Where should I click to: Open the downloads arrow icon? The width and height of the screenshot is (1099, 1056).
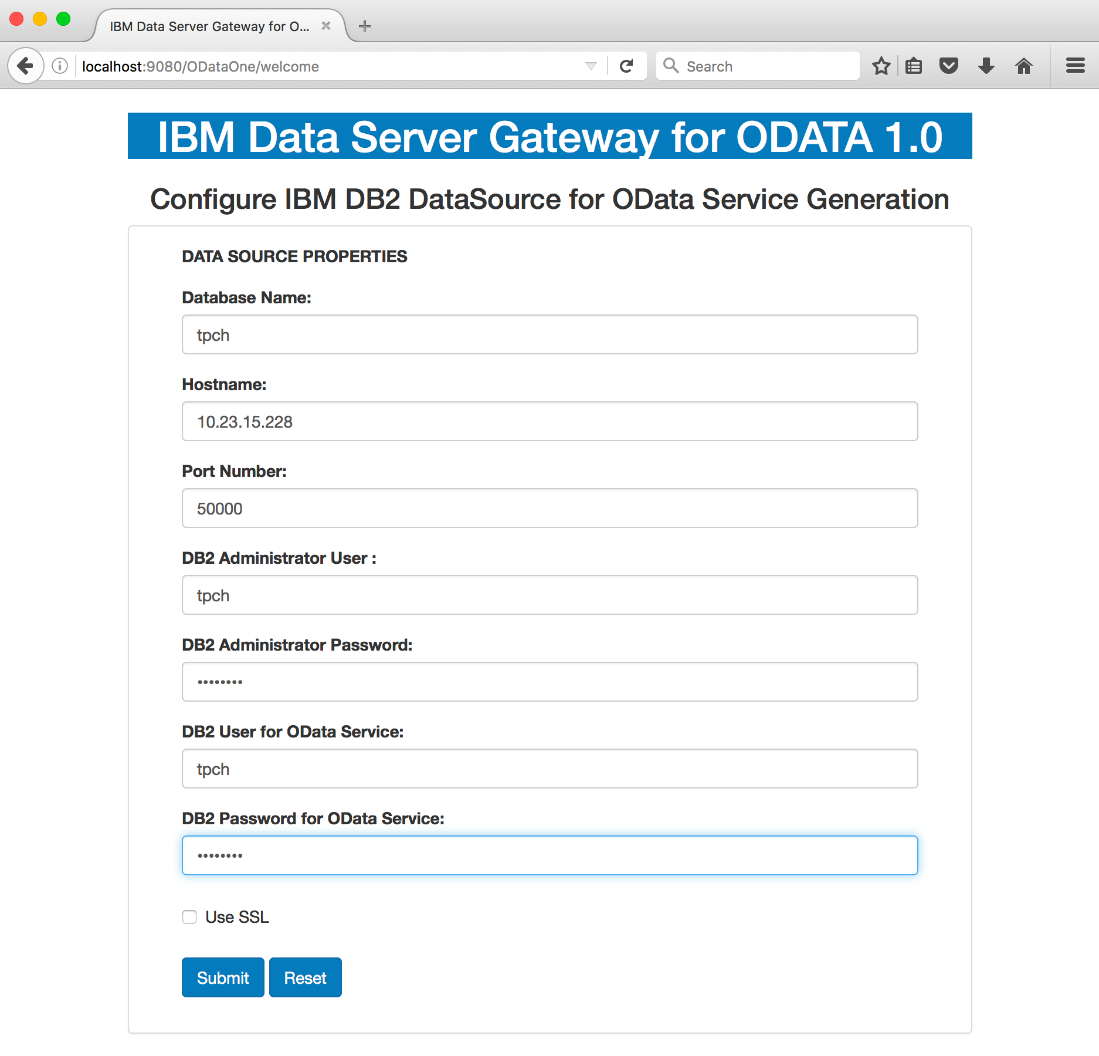click(986, 66)
